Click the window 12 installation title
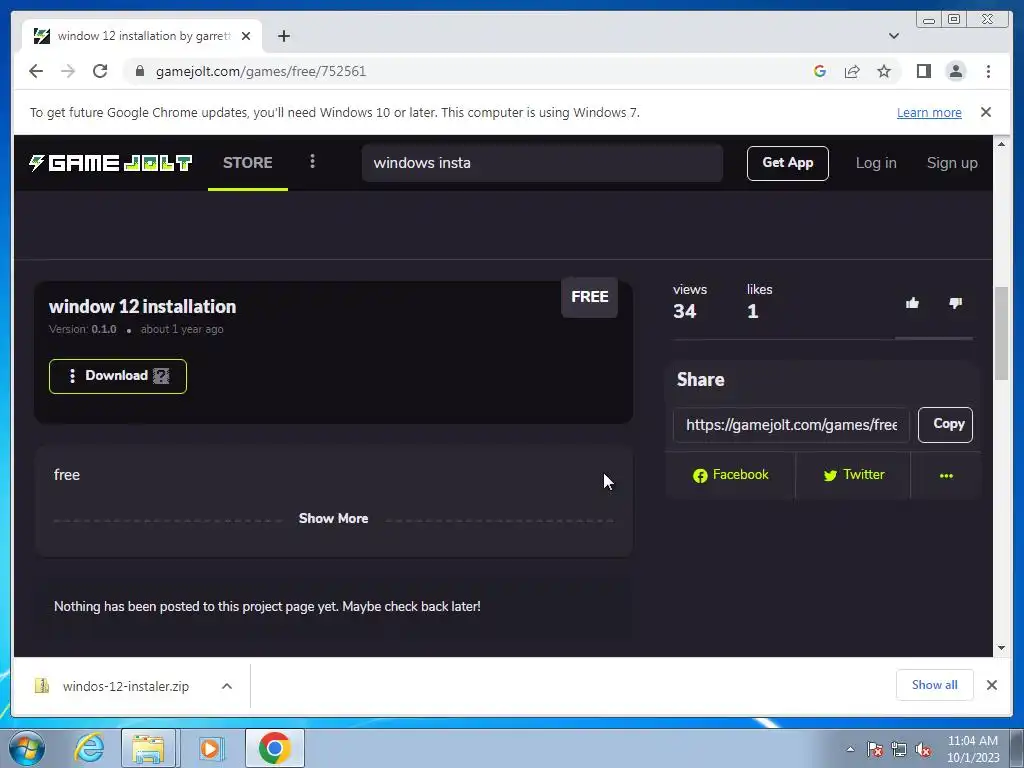This screenshot has width=1024, height=768. click(x=142, y=306)
